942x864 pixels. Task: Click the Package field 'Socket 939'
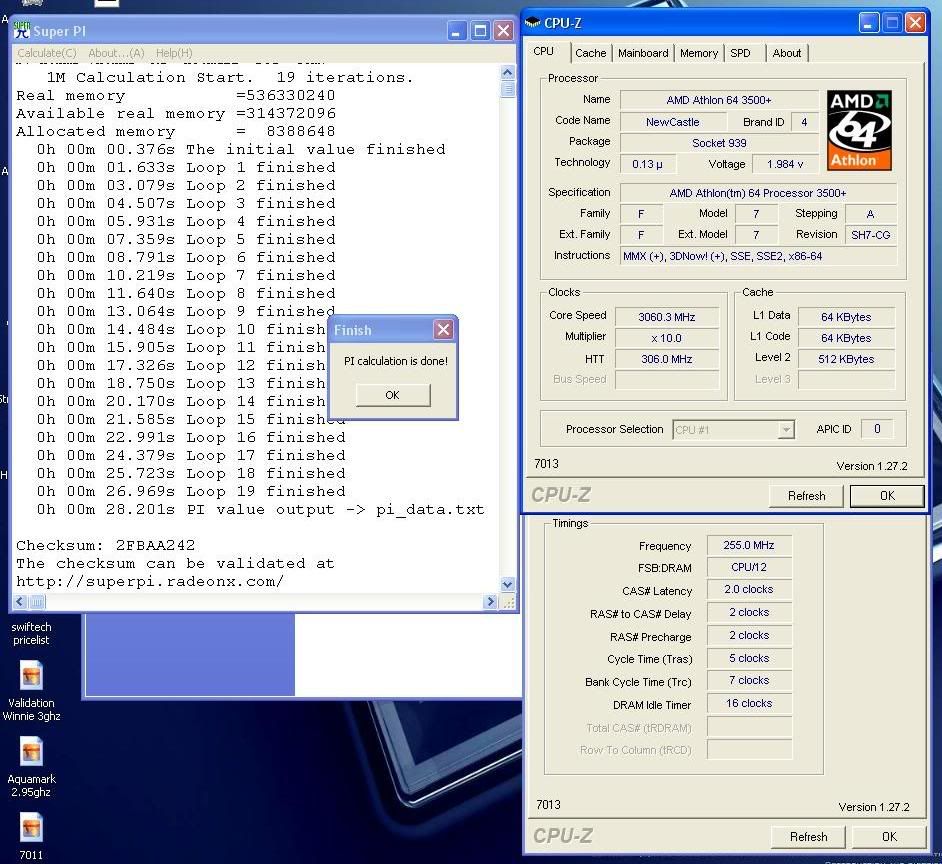click(x=719, y=143)
